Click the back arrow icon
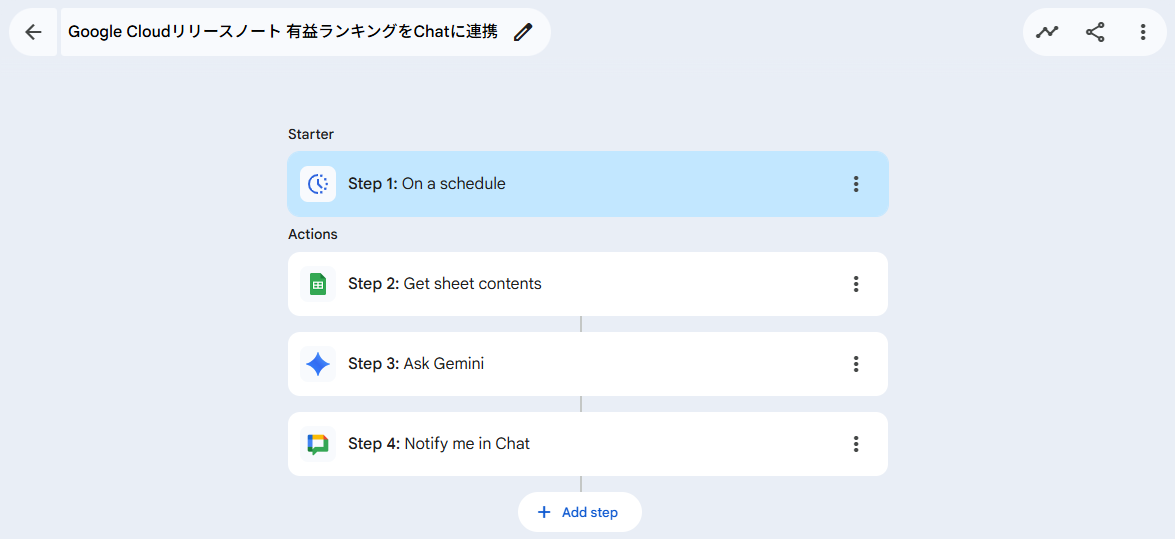Screen dimensions: 1175x539 coord(33,32)
